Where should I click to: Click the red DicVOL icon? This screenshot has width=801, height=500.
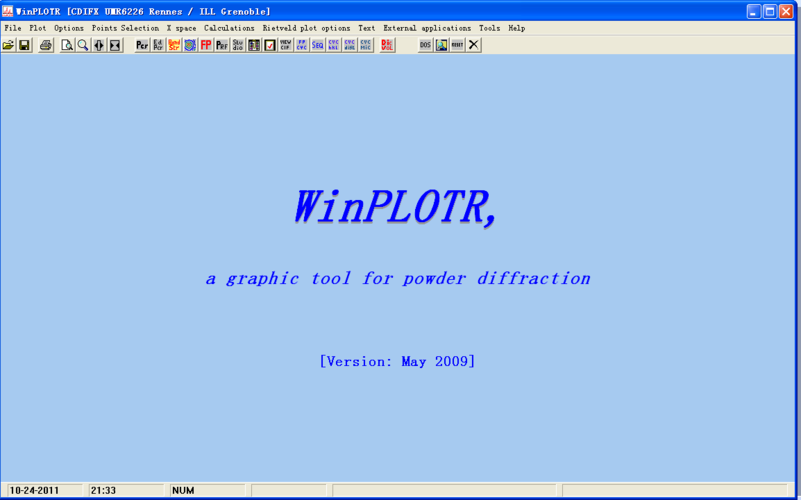tap(387, 45)
